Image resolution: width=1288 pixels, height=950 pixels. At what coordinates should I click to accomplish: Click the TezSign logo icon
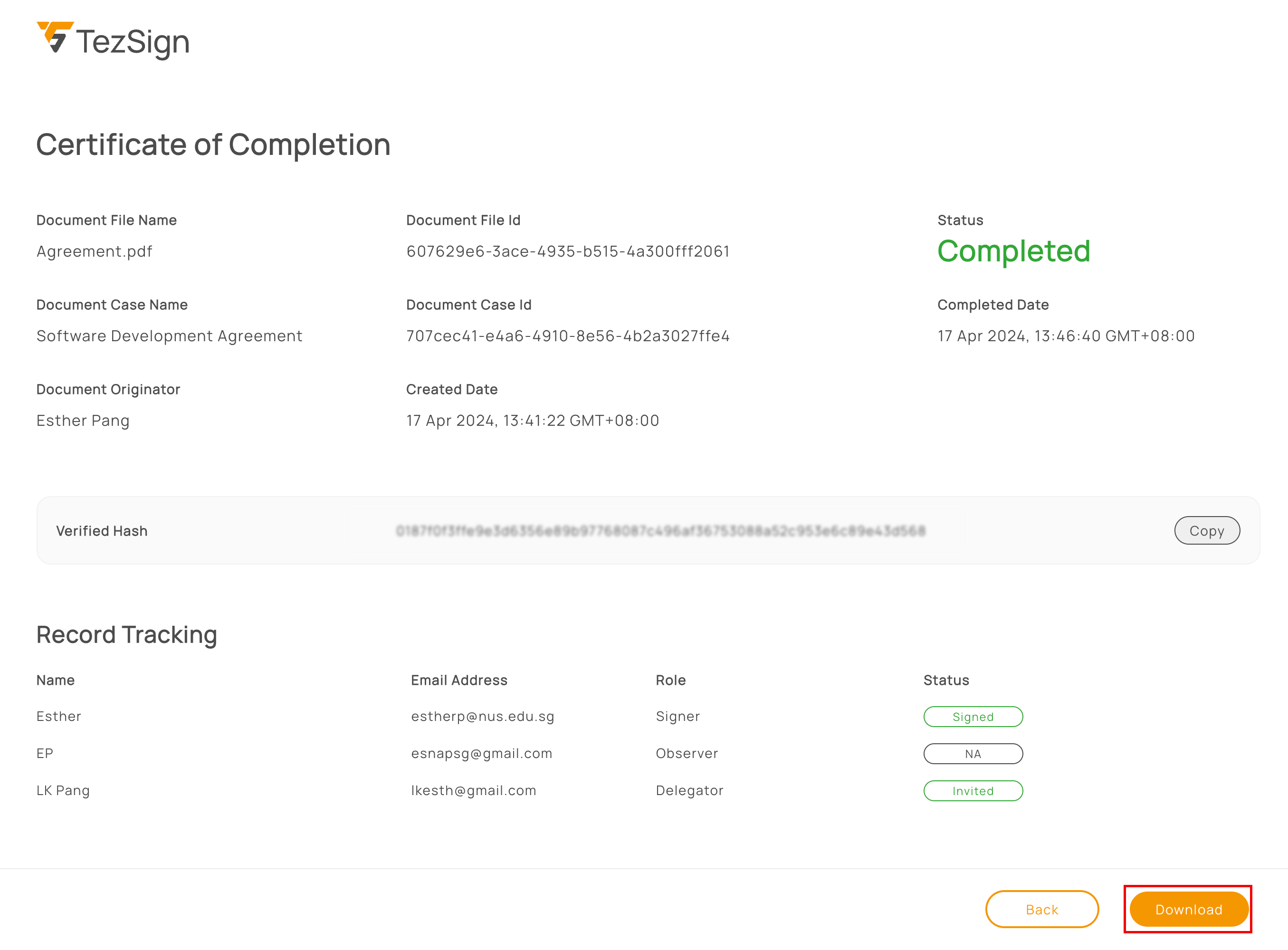pos(55,38)
